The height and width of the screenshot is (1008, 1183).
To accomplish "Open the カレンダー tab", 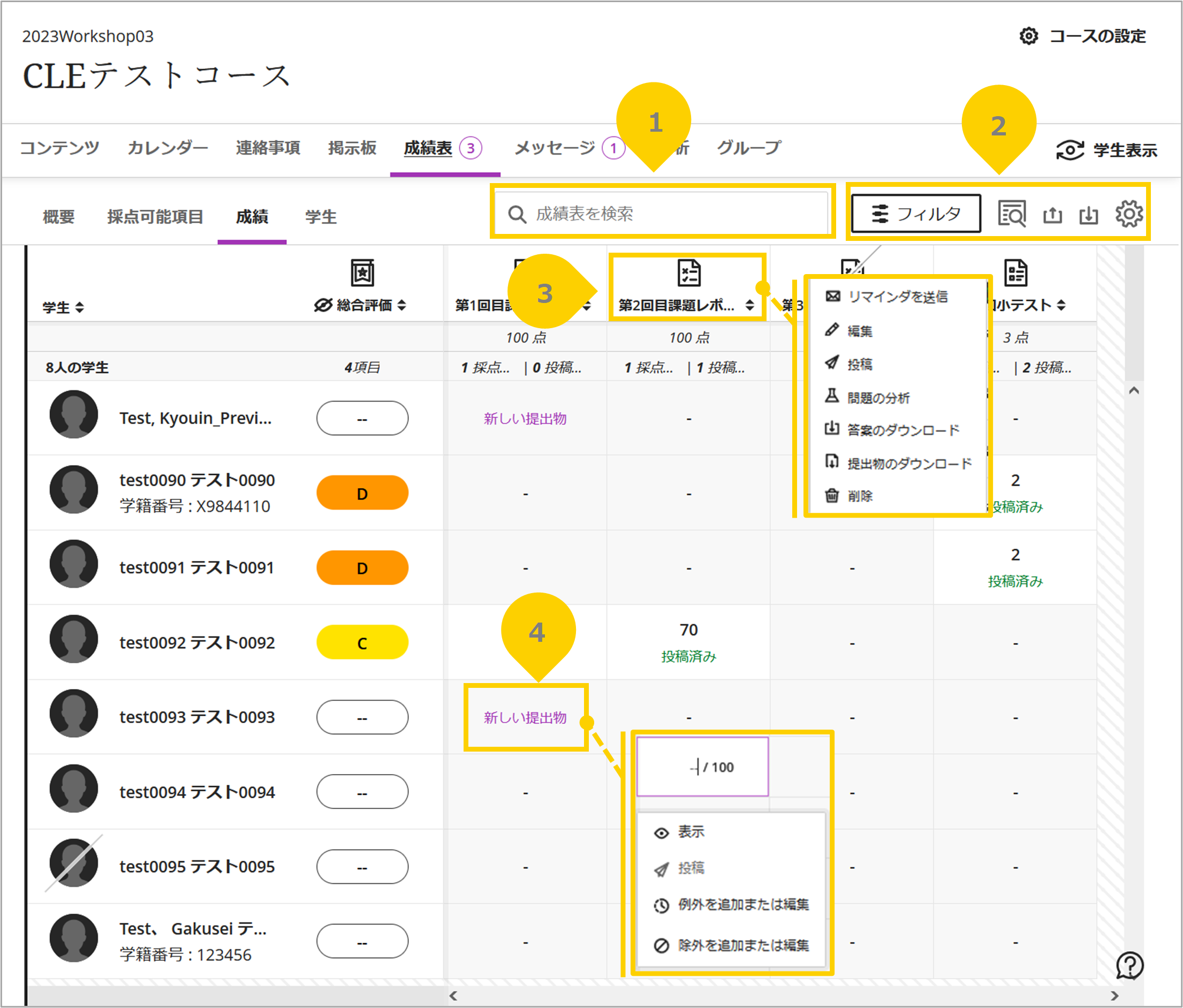I will 168,148.
